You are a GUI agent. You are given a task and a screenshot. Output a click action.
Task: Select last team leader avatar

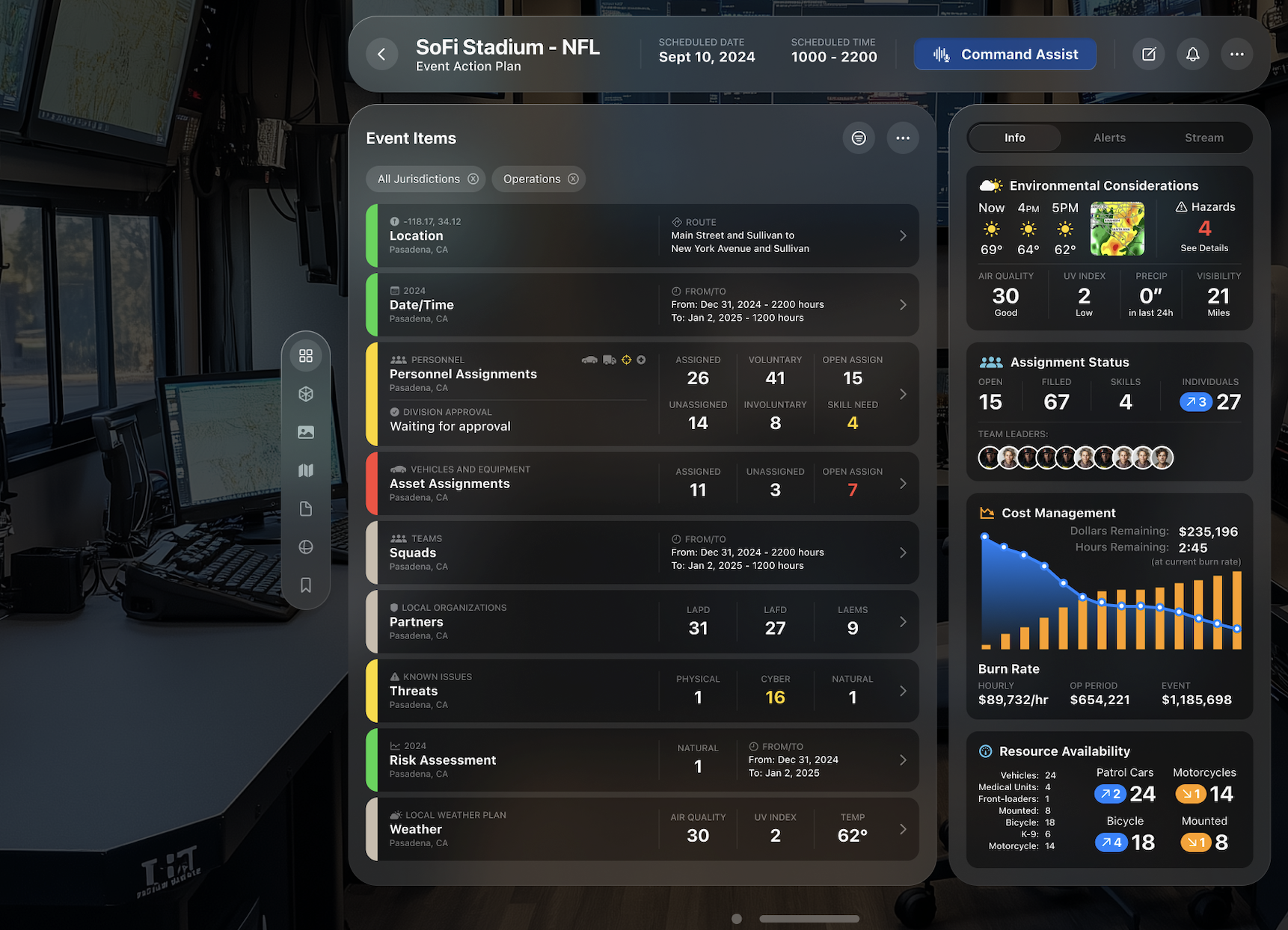point(1162,458)
